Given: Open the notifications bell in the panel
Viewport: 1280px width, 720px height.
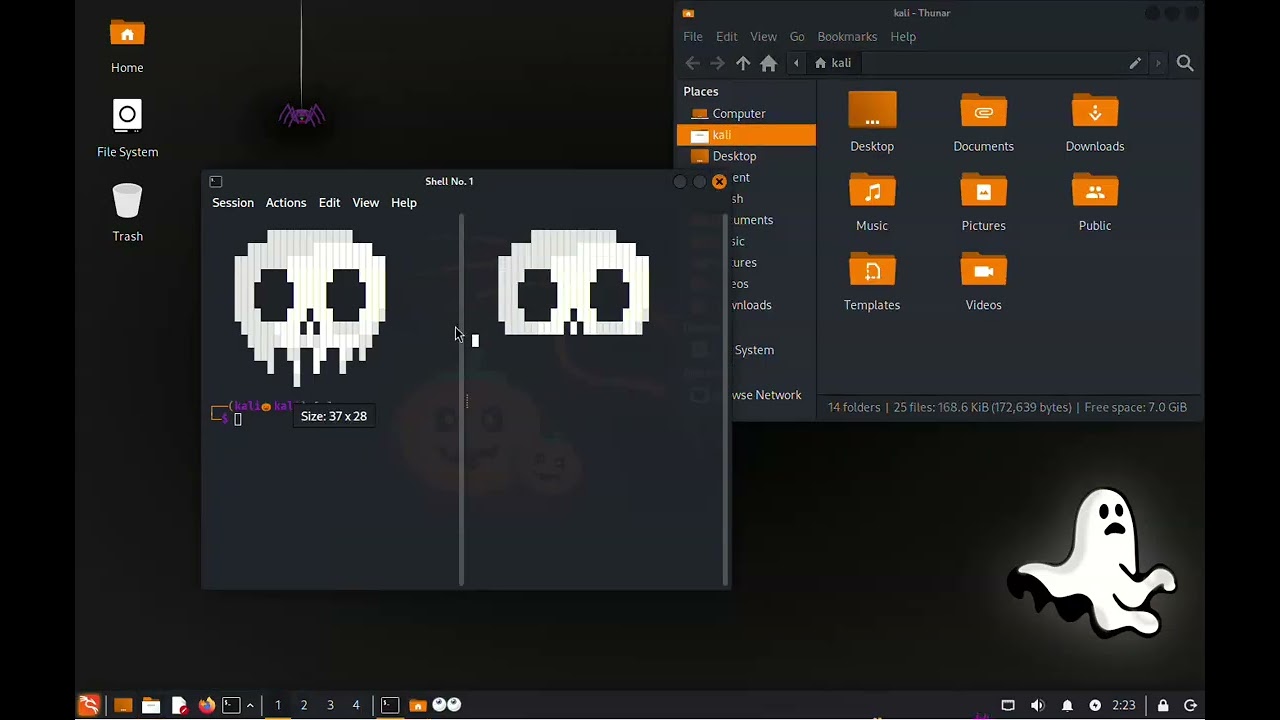Looking at the screenshot, I should point(1067,705).
